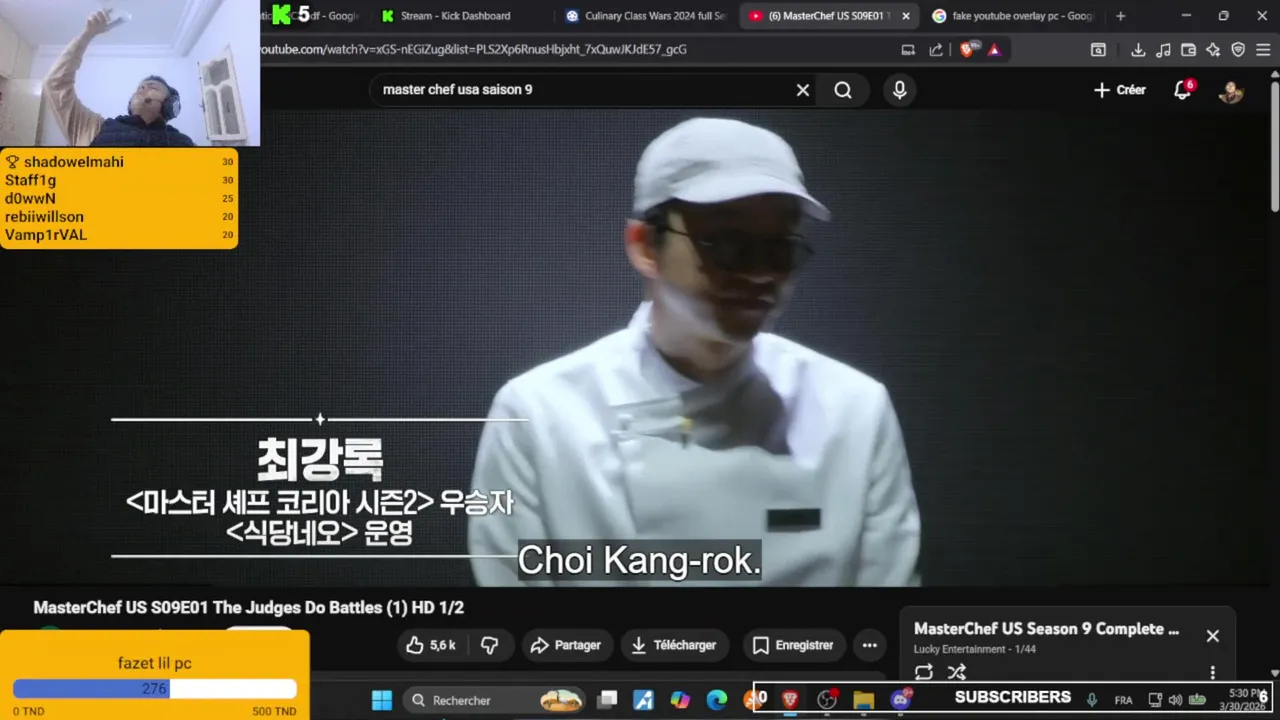Click the scrollbar down arrow
The image size is (1280, 720).
[1274, 673]
